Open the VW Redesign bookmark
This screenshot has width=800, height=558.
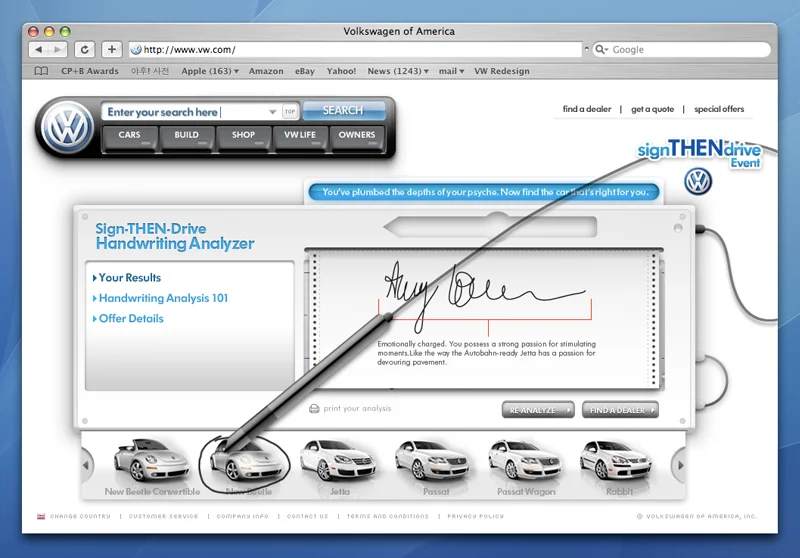tap(502, 71)
